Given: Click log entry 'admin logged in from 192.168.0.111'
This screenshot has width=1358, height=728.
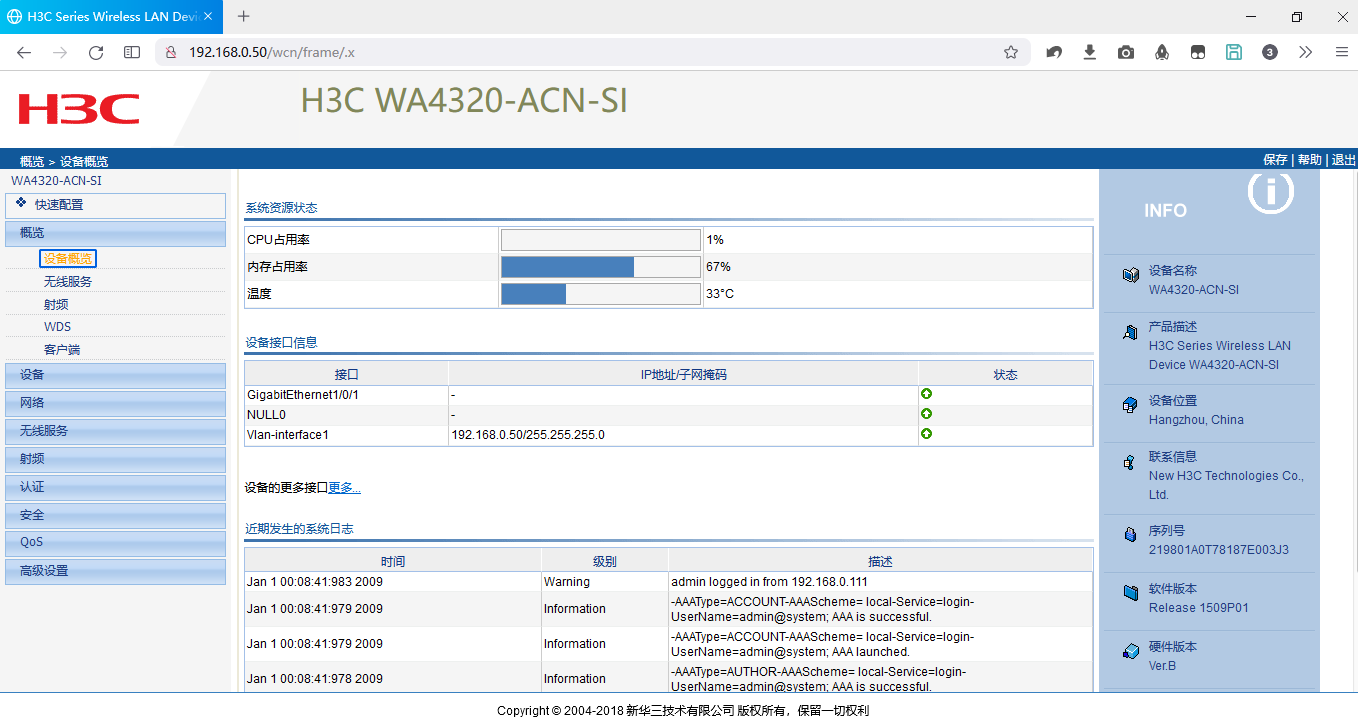Looking at the screenshot, I should click(769, 582).
